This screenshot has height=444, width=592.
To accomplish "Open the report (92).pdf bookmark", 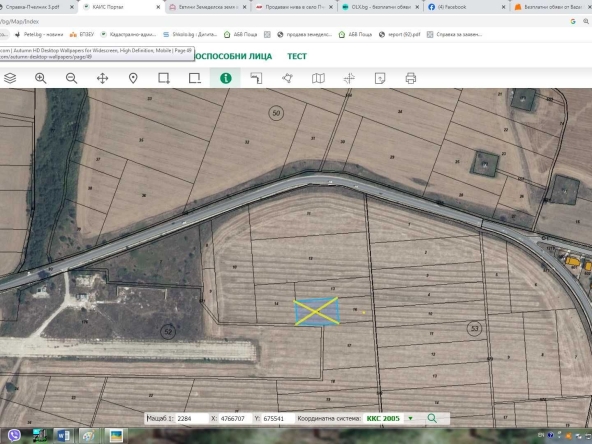I will pos(399,34).
